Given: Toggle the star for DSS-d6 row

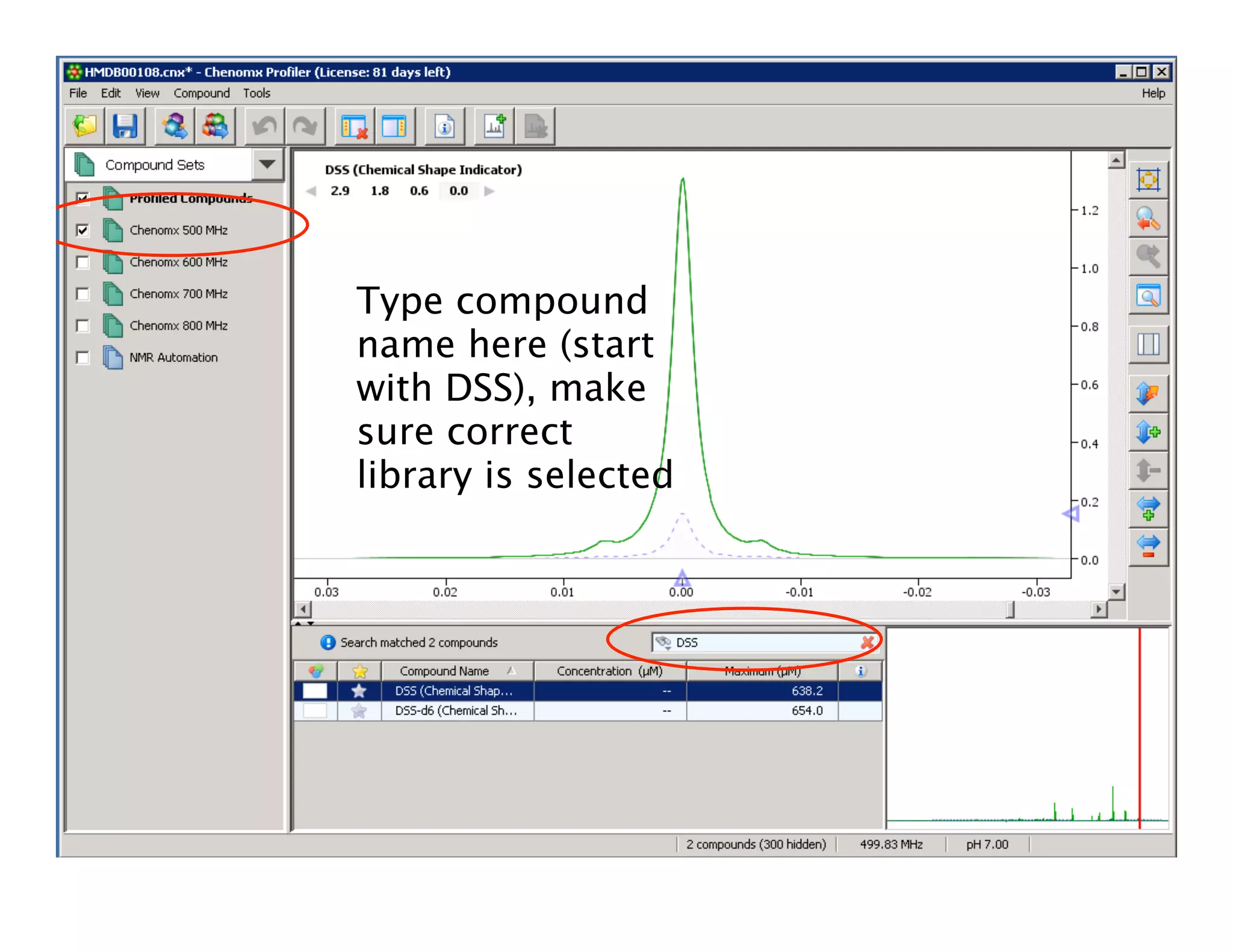Looking at the screenshot, I should pyautogui.click(x=359, y=711).
